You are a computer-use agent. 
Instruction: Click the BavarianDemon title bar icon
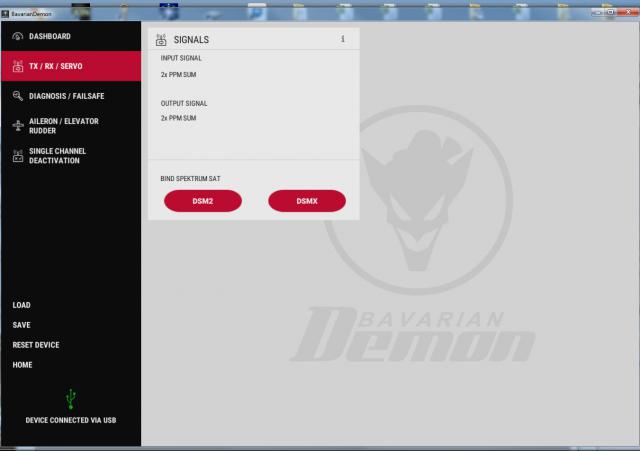pos(5,14)
